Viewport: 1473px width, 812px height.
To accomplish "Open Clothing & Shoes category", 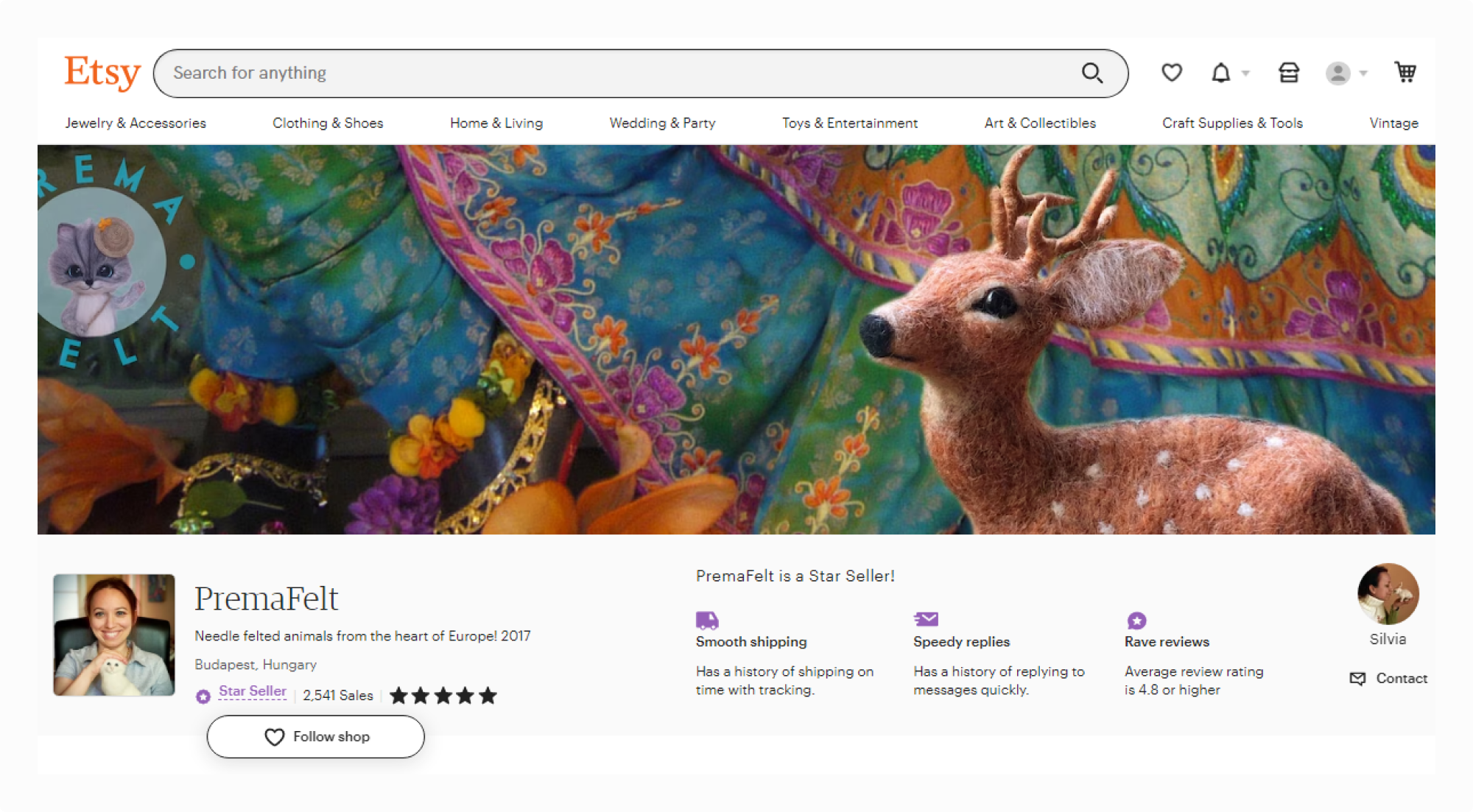I will click(328, 123).
